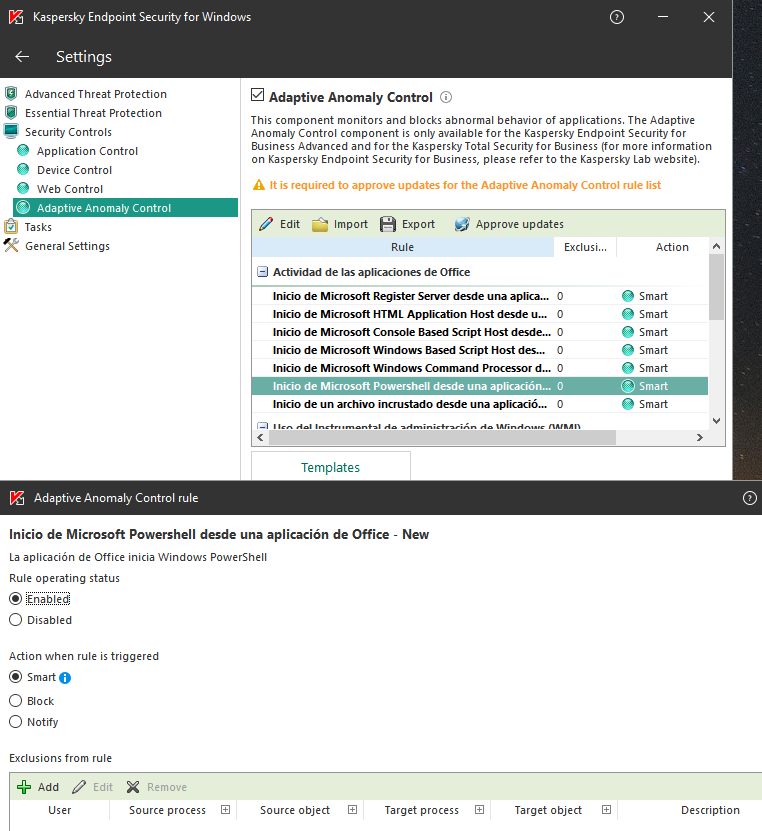The image size is (762, 831).
Task: Click Approve updates button
Action: pyautogui.click(x=509, y=224)
